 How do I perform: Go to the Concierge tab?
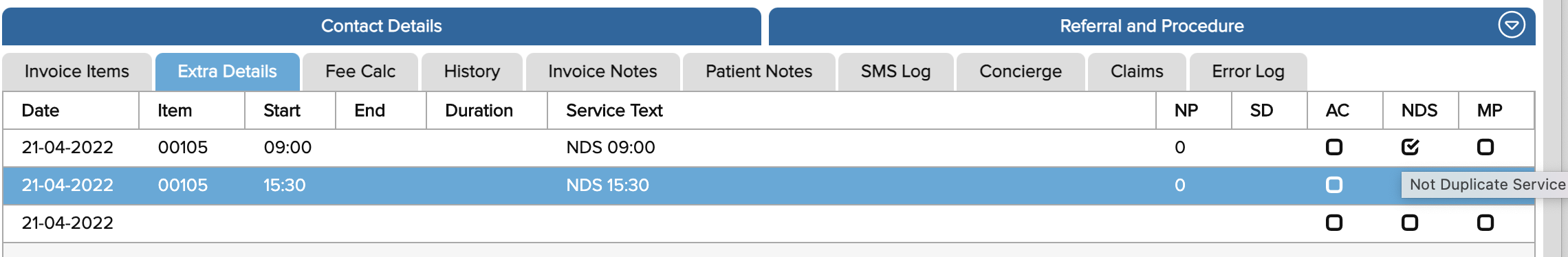(1021, 71)
